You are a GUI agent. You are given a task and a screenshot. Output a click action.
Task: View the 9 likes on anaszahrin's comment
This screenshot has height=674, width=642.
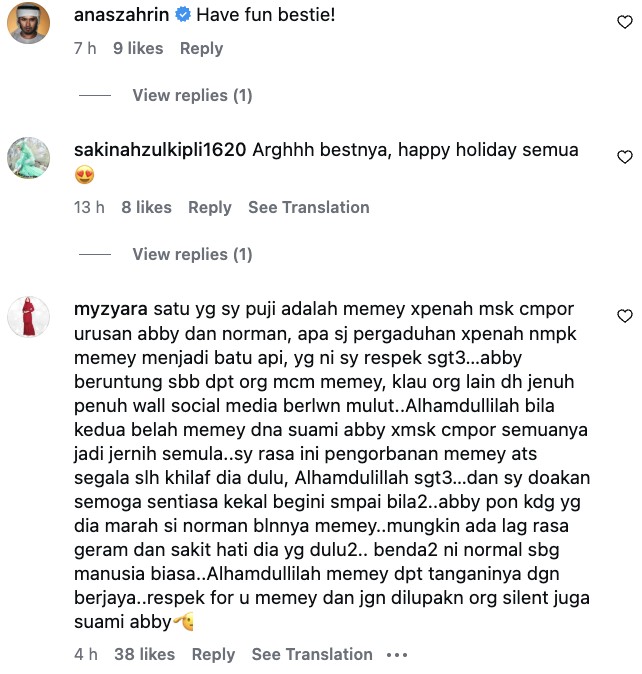coord(138,49)
